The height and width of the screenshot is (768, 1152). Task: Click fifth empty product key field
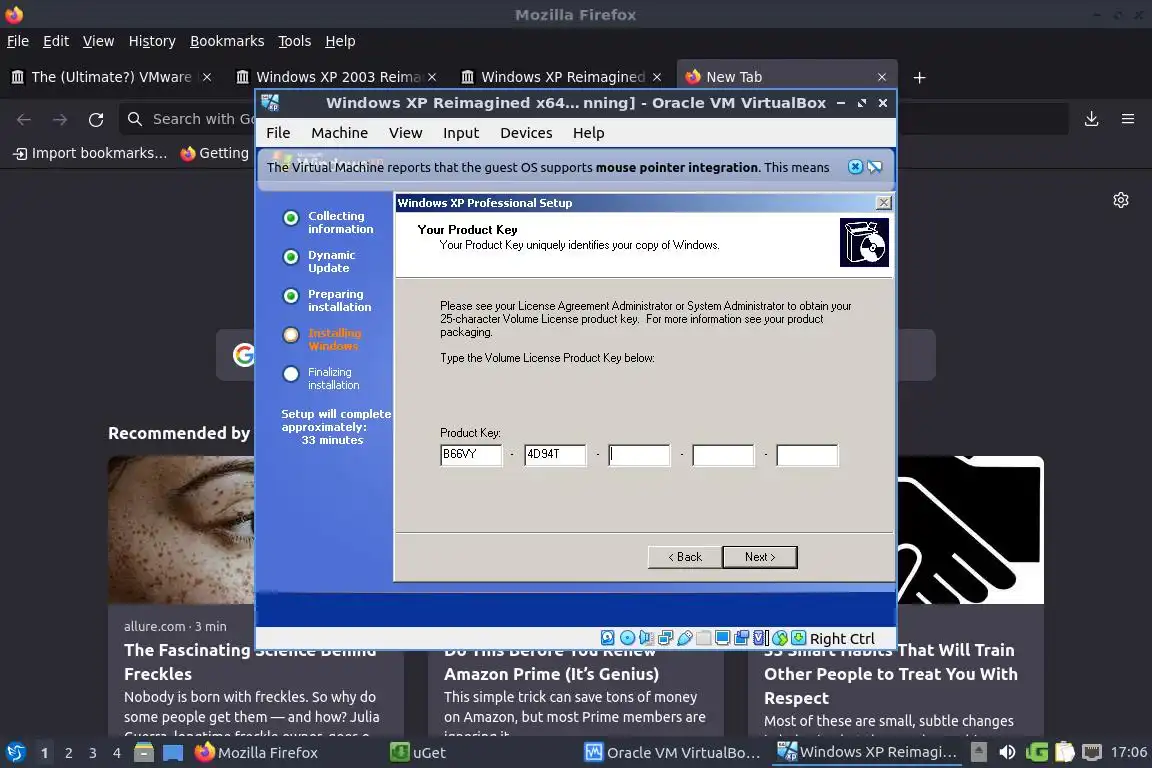click(x=807, y=455)
